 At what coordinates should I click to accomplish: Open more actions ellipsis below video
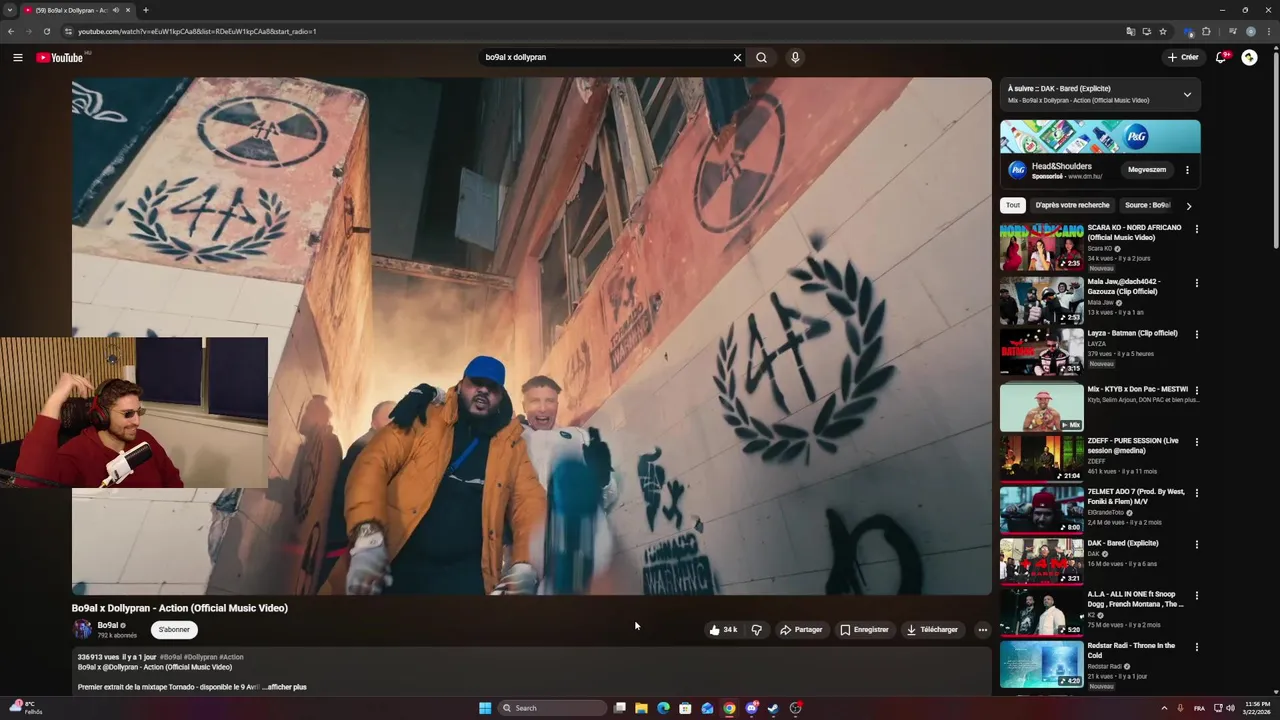click(982, 630)
